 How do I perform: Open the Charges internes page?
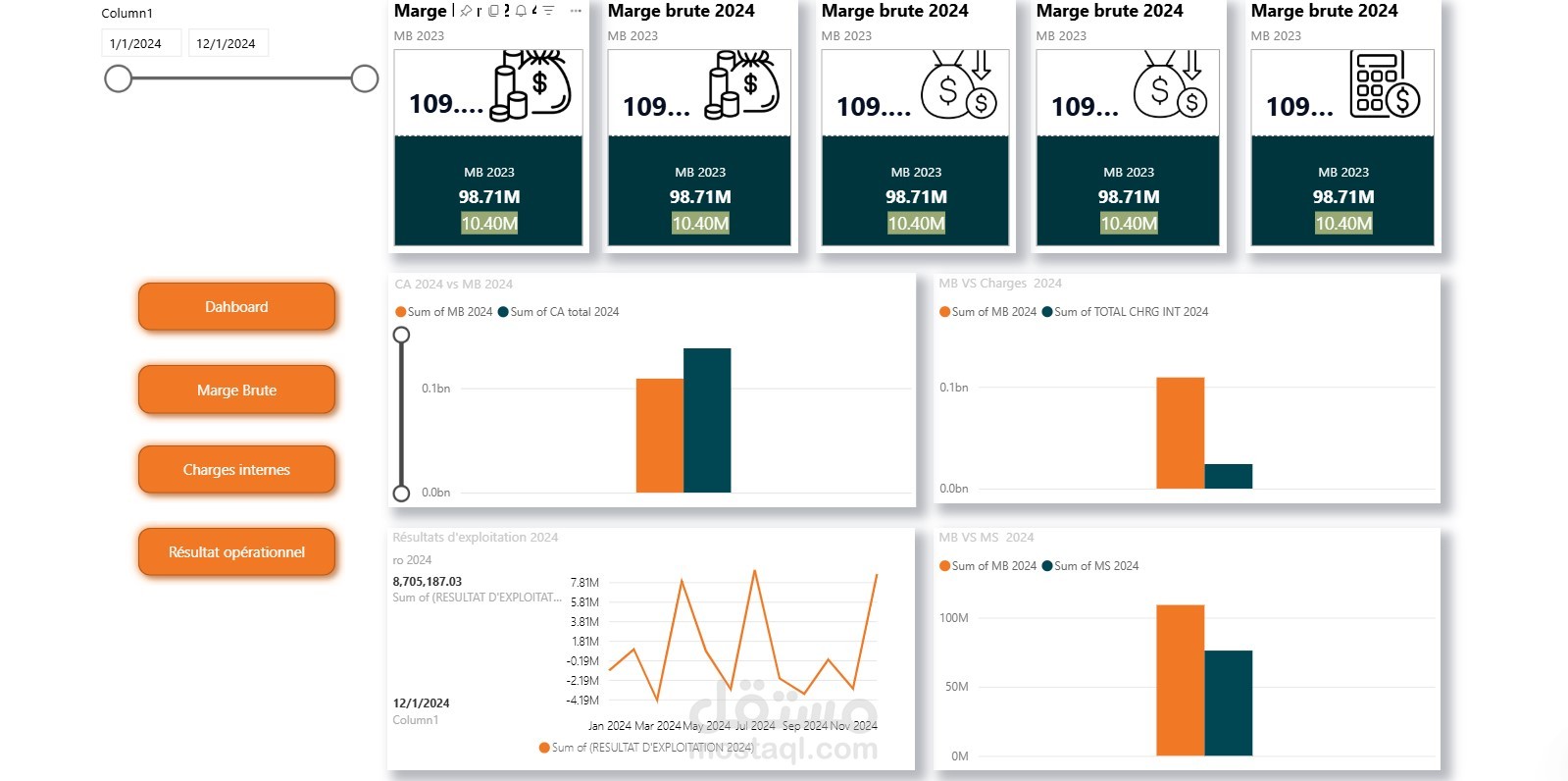pyautogui.click(x=236, y=470)
